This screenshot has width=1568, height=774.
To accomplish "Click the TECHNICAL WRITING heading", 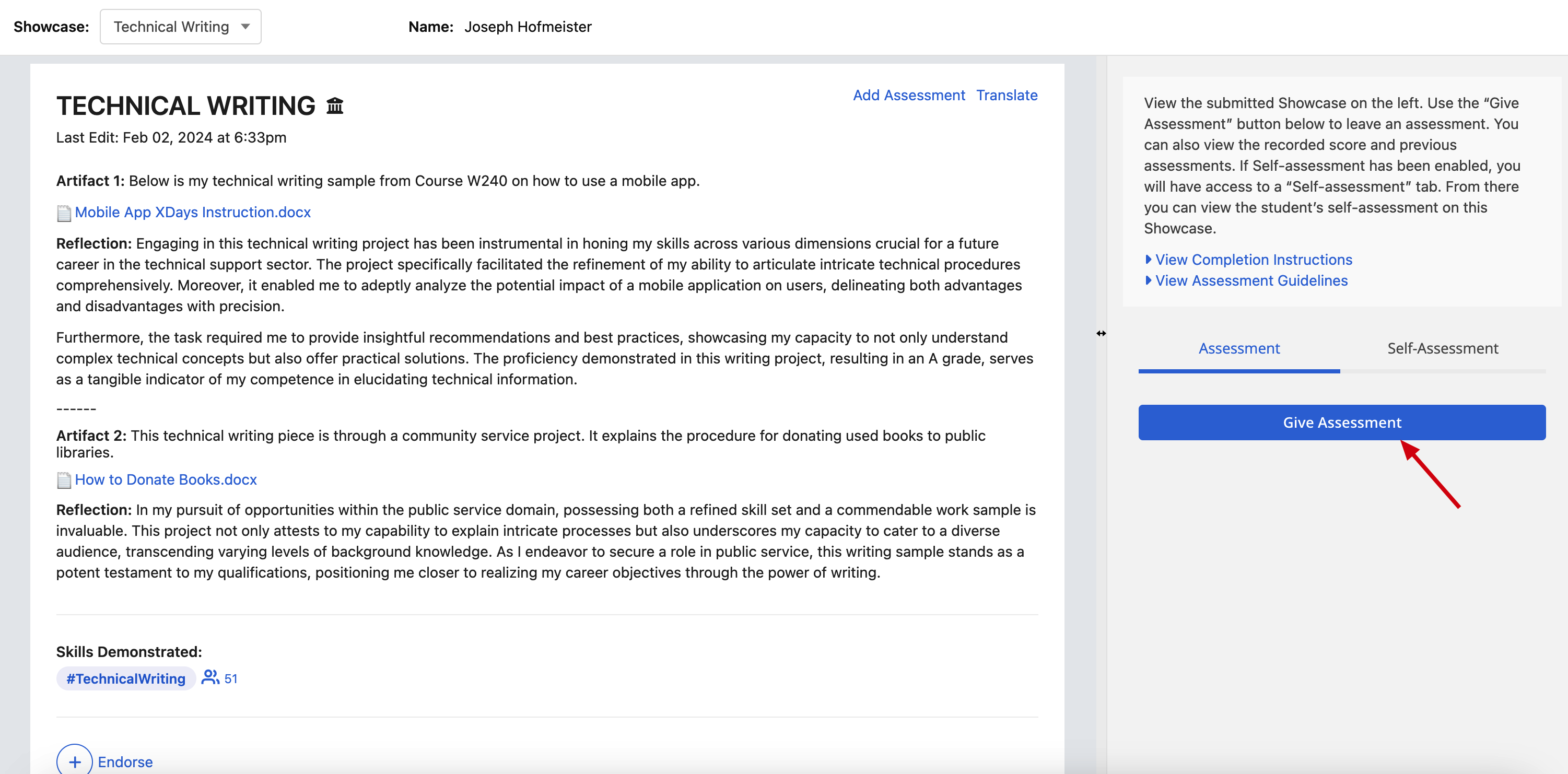I will click(x=185, y=106).
